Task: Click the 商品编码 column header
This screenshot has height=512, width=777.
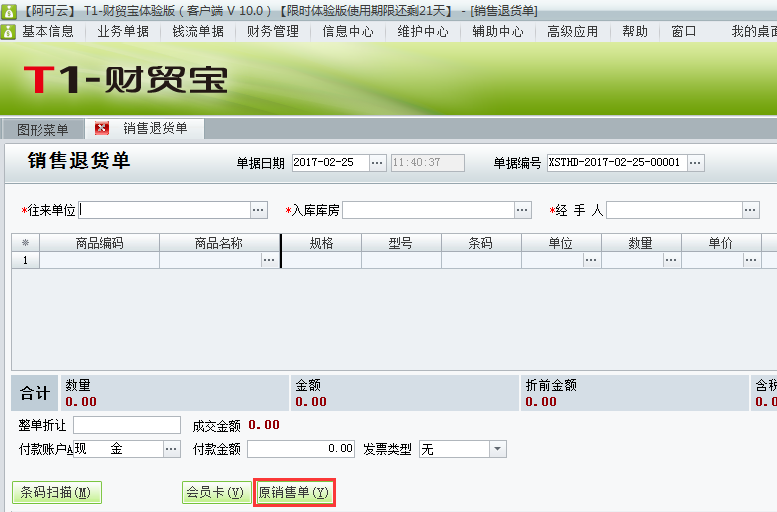Action: 100,243
